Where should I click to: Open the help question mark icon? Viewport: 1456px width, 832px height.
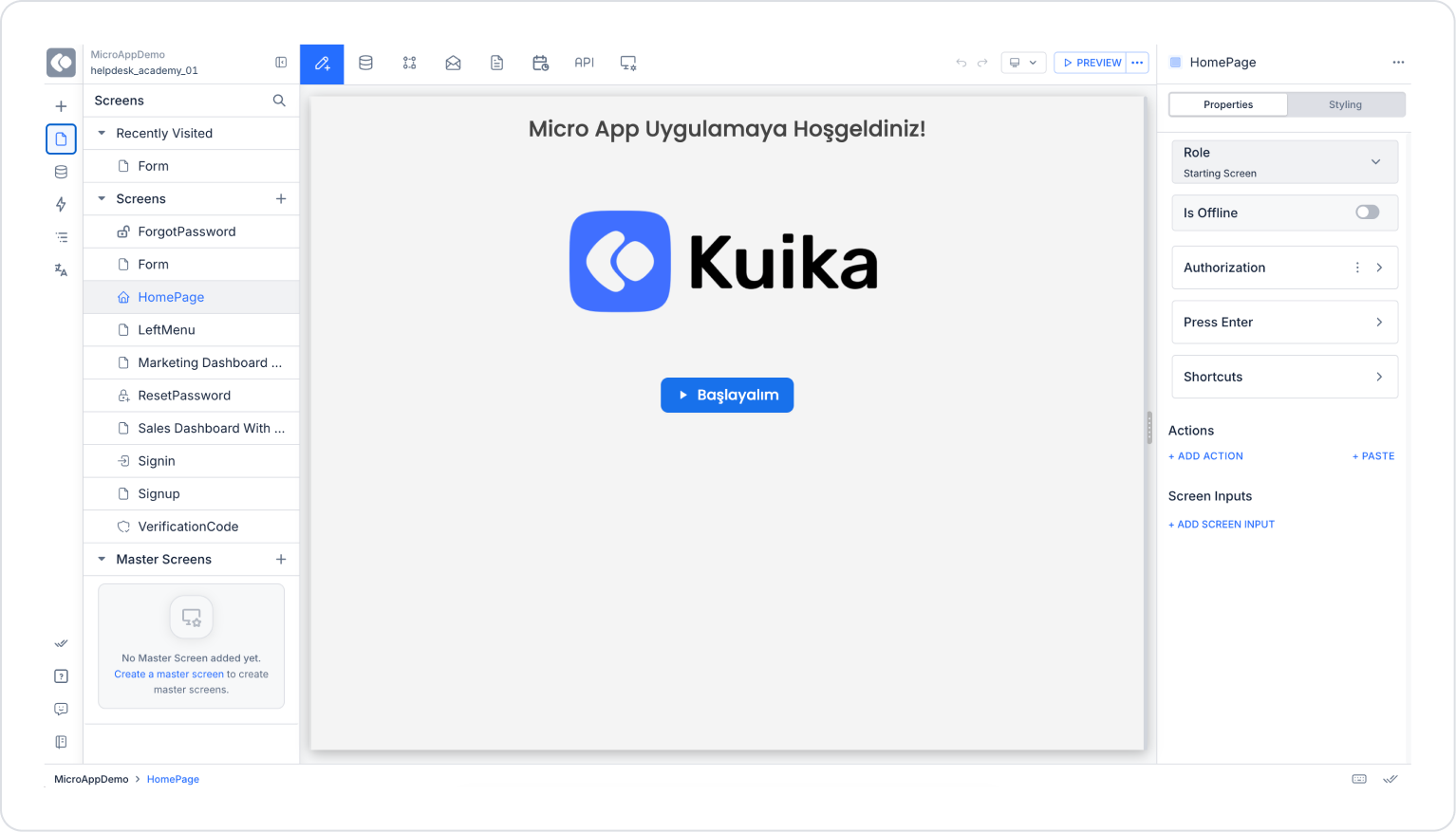pyautogui.click(x=61, y=676)
